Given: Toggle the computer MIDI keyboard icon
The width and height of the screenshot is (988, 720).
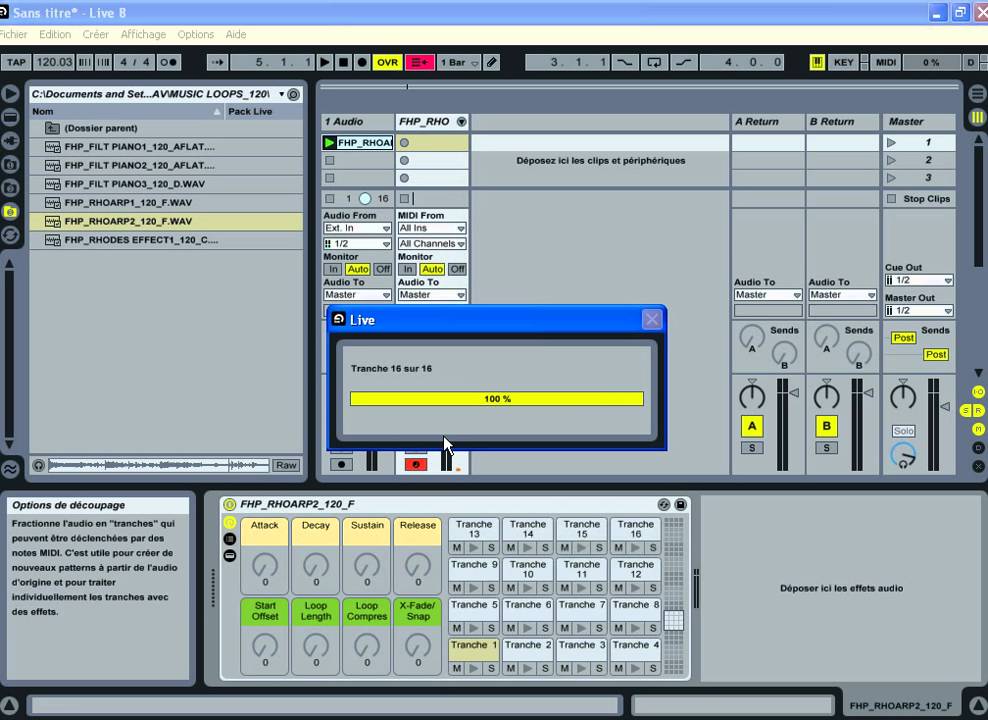Looking at the screenshot, I should [x=817, y=62].
